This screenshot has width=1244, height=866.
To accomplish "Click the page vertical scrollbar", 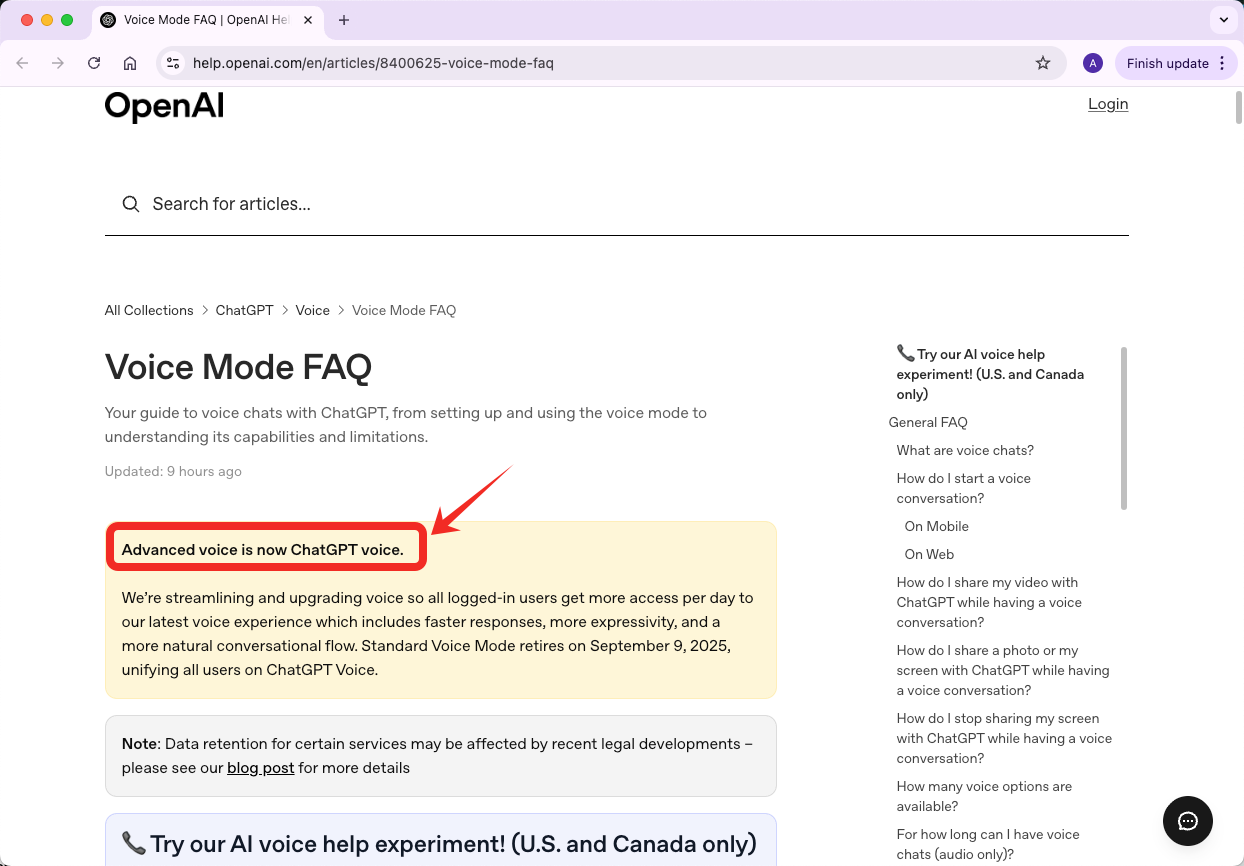I will tap(1239, 106).
